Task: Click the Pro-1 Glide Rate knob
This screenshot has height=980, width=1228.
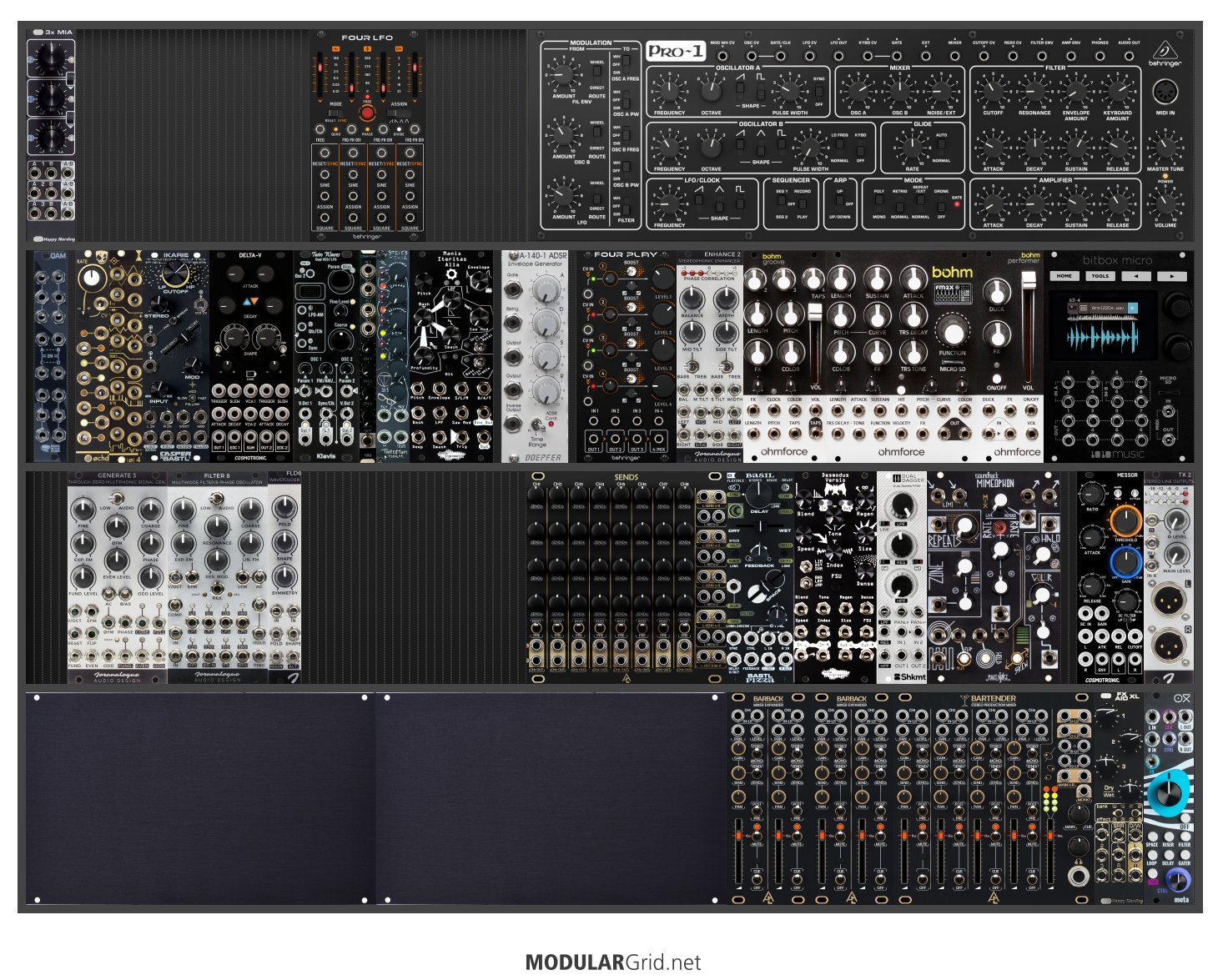Action: [x=912, y=146]
